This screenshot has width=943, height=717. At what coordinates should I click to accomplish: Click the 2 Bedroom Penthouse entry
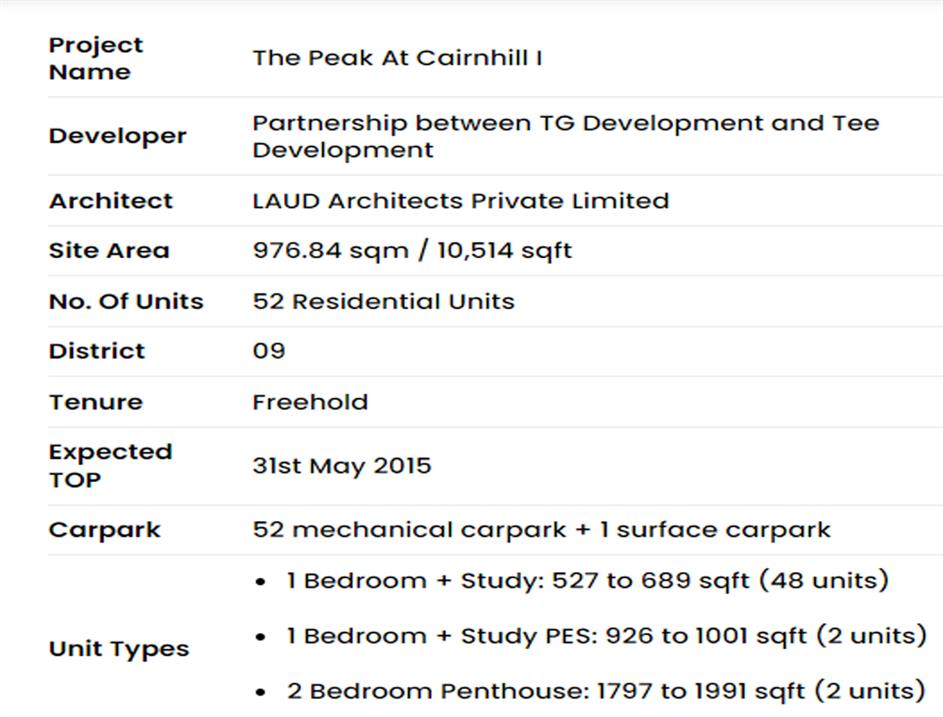[x=605, y=691]
